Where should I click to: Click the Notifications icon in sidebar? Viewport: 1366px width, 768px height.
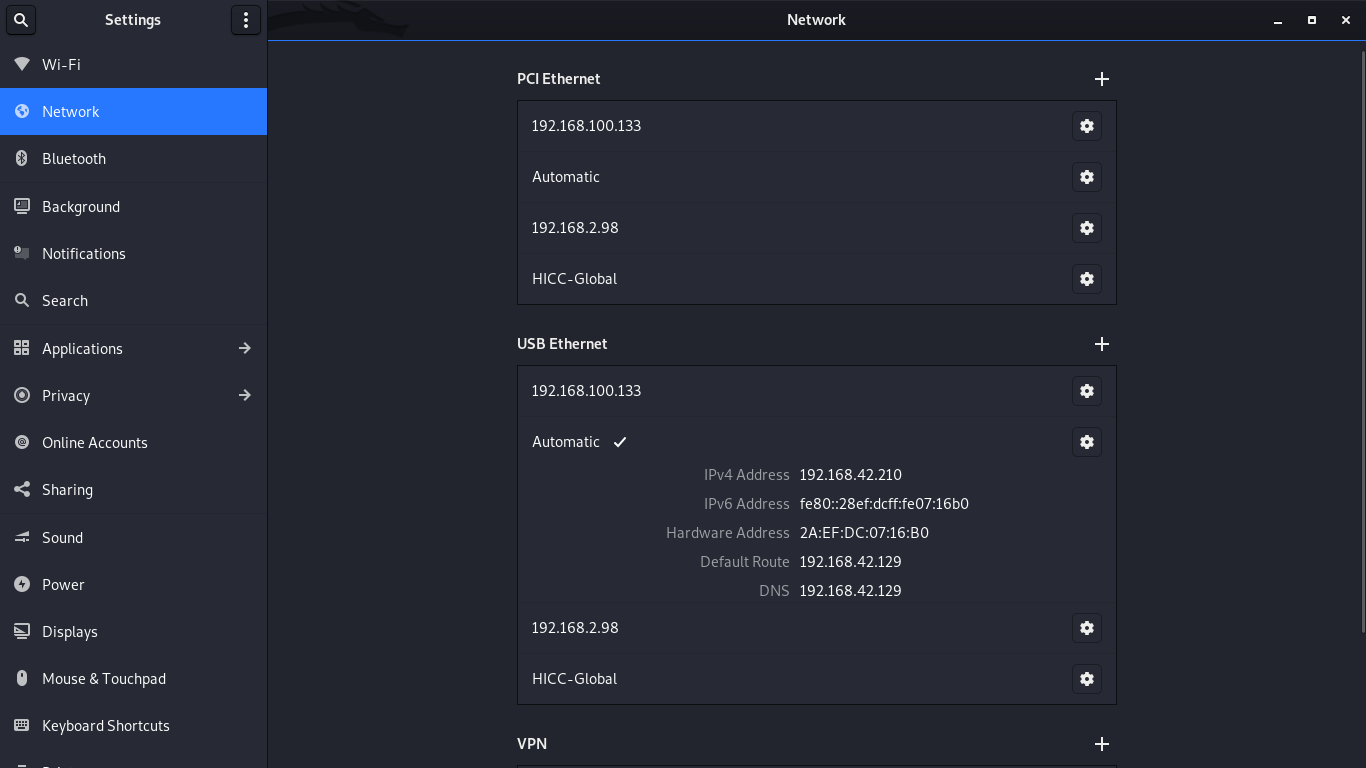click(x=22, y=253)
